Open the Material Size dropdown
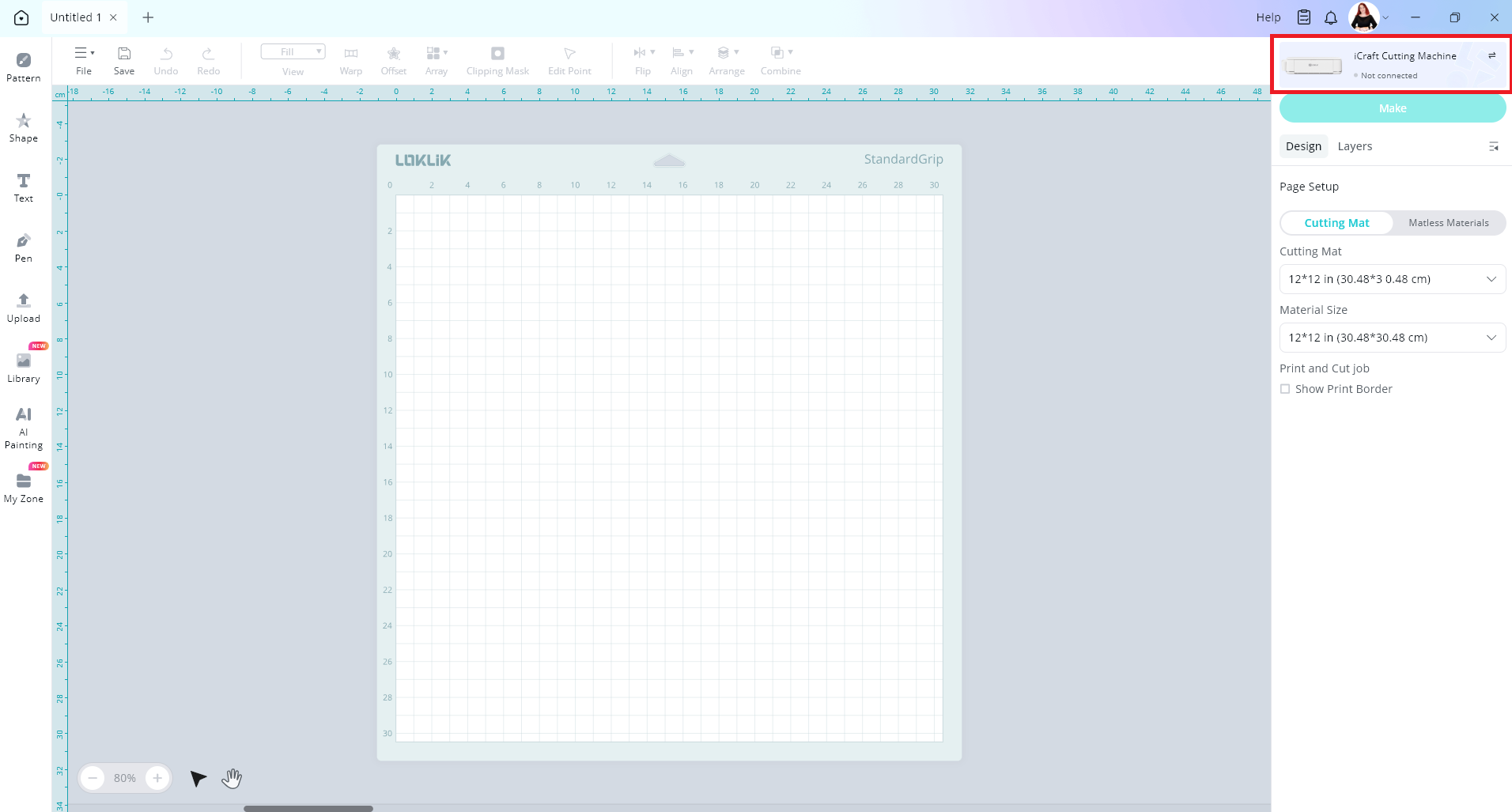 (1392, 338)
